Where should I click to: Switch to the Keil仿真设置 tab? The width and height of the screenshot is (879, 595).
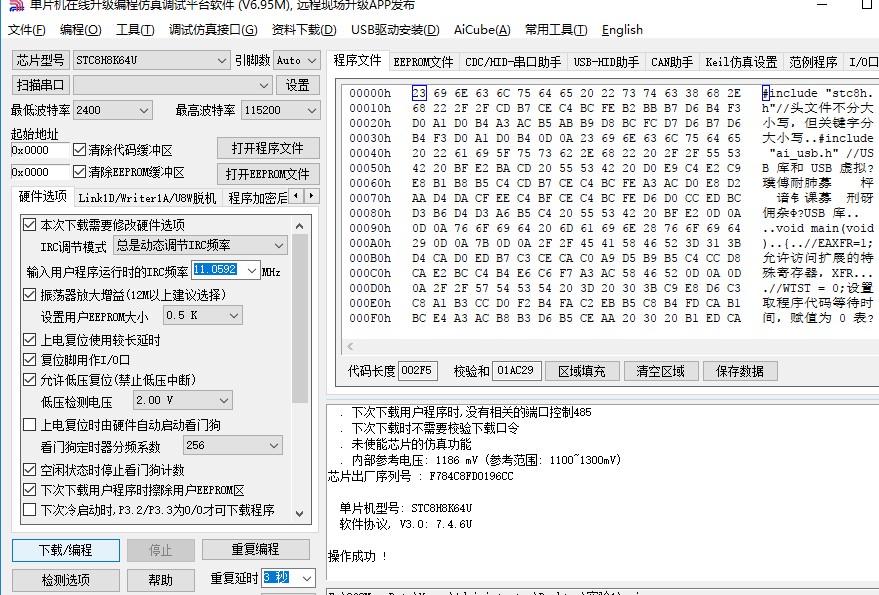click(x=741, y=62)
